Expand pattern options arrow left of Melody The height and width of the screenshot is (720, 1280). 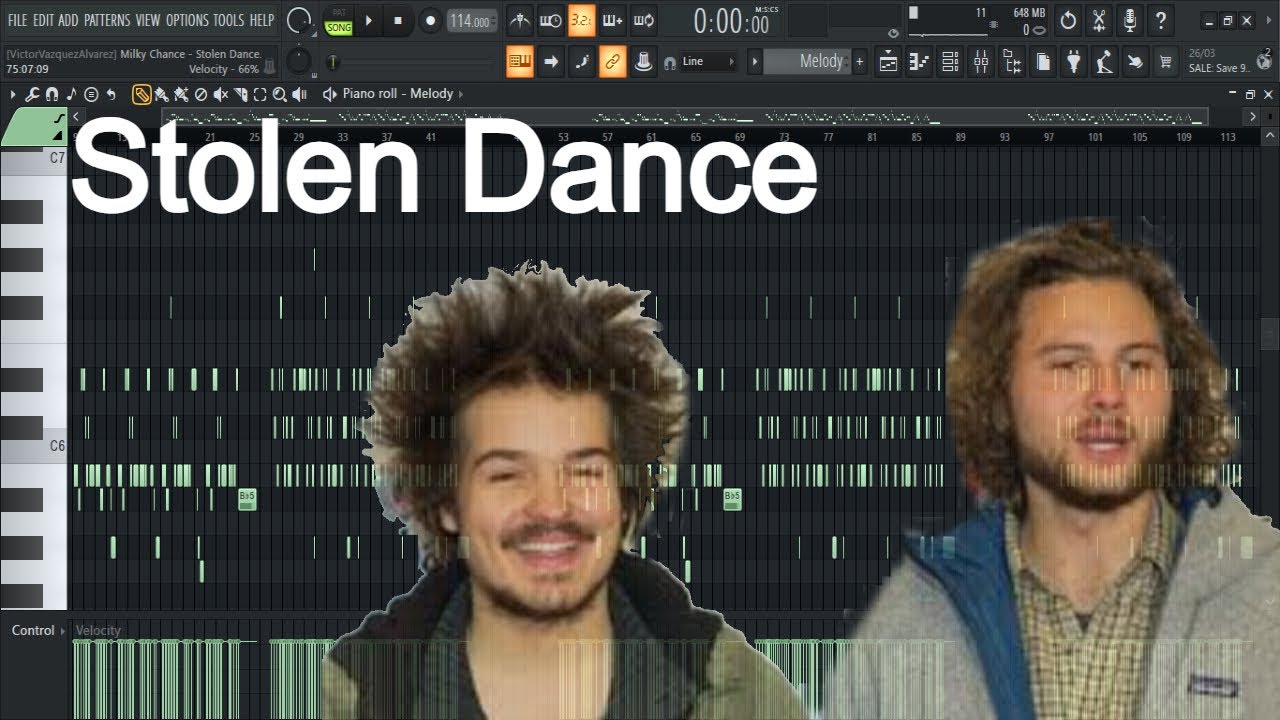(x=755, y=62)
